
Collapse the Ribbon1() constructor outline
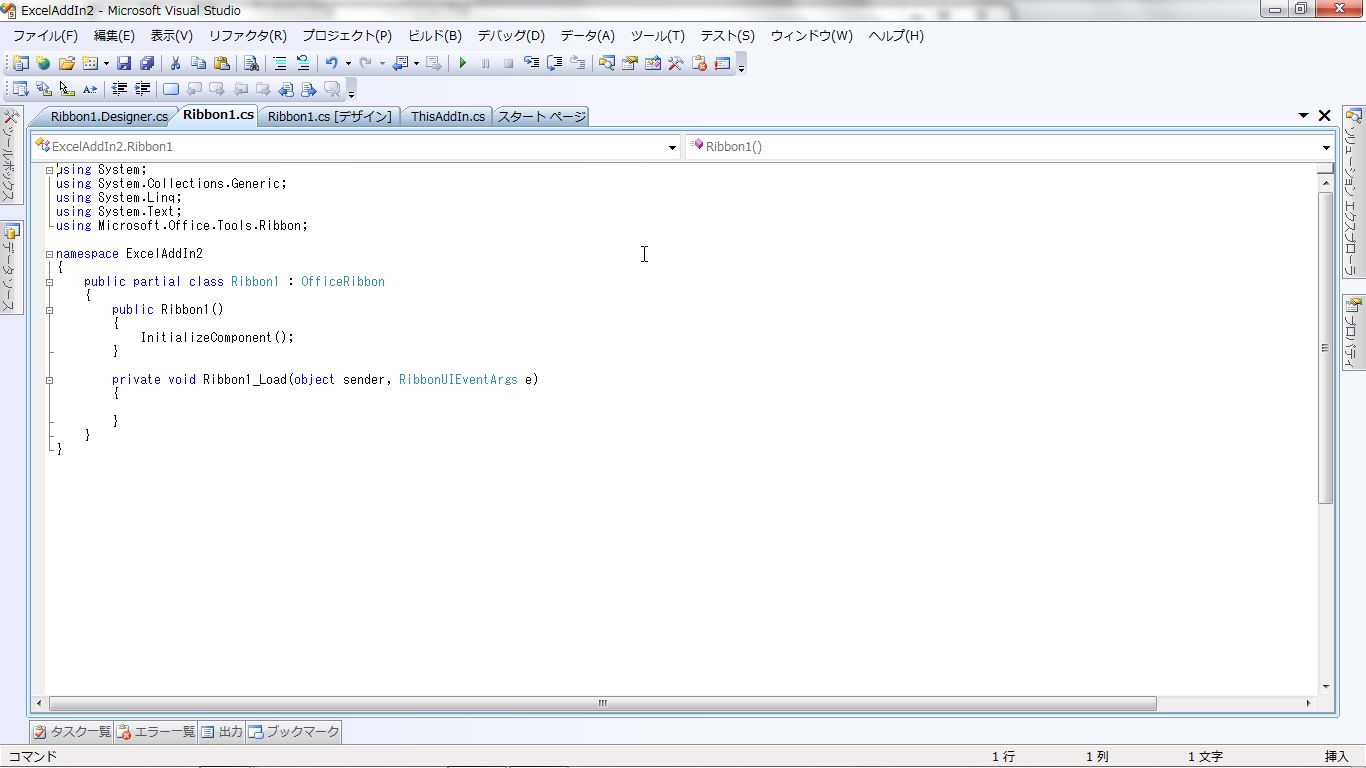pos(49,310)
